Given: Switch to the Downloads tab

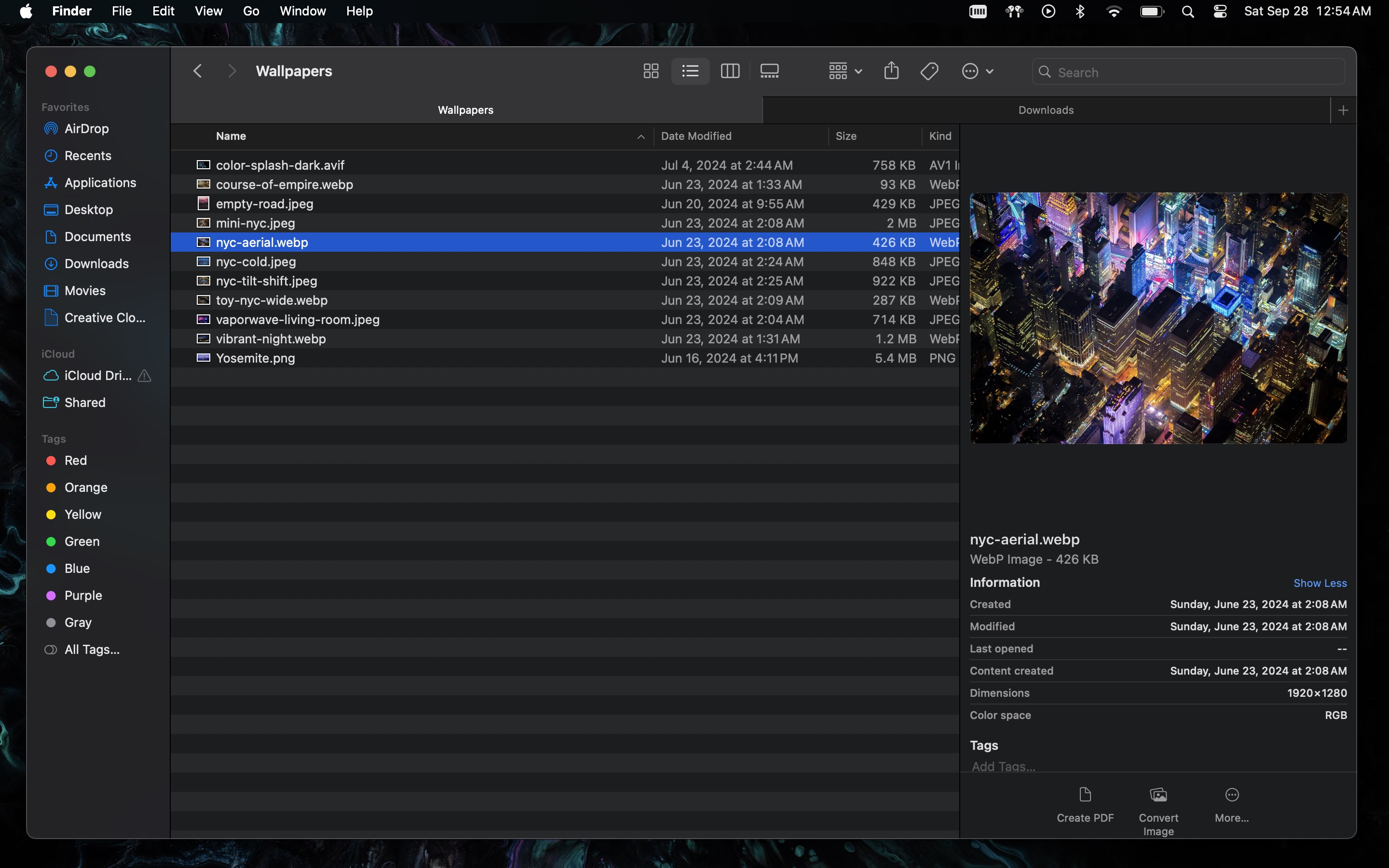Looking at the screenshot, I should tap(1045, 110).
